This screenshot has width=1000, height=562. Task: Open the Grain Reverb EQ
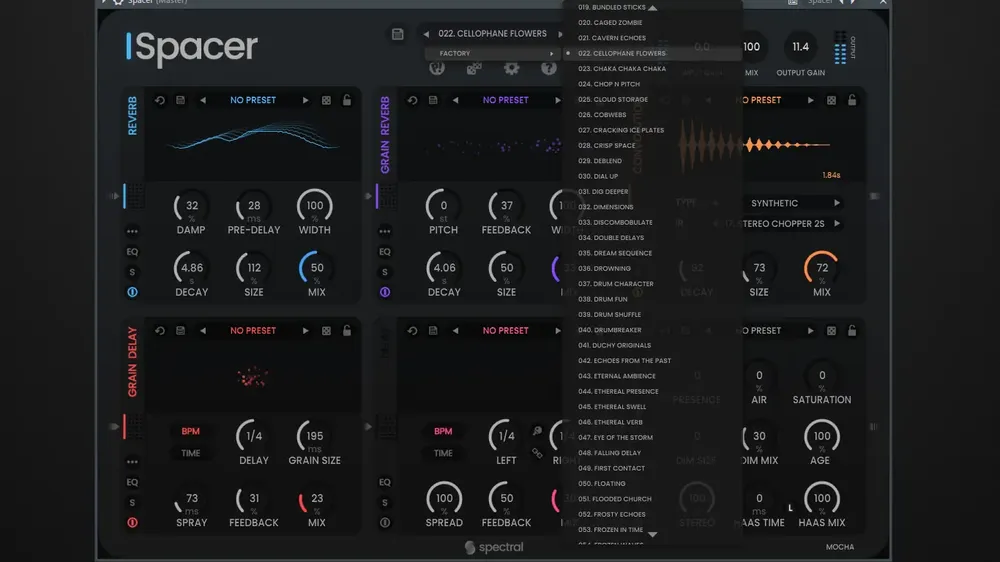pos(385,251)
